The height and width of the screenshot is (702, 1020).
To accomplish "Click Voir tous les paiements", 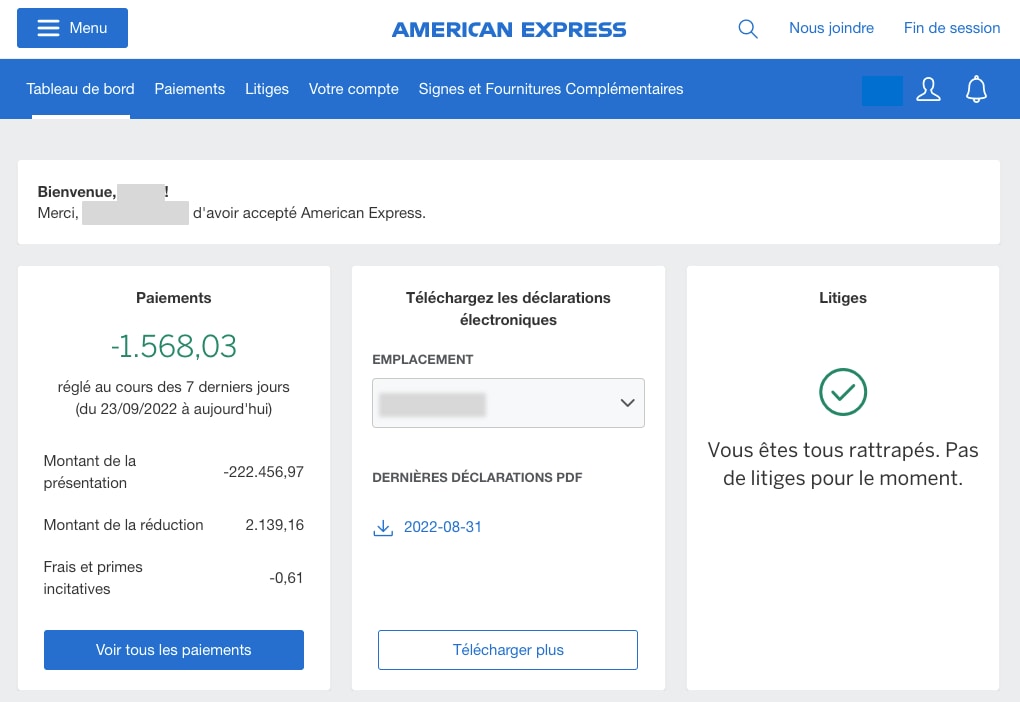I will (173, 649).
